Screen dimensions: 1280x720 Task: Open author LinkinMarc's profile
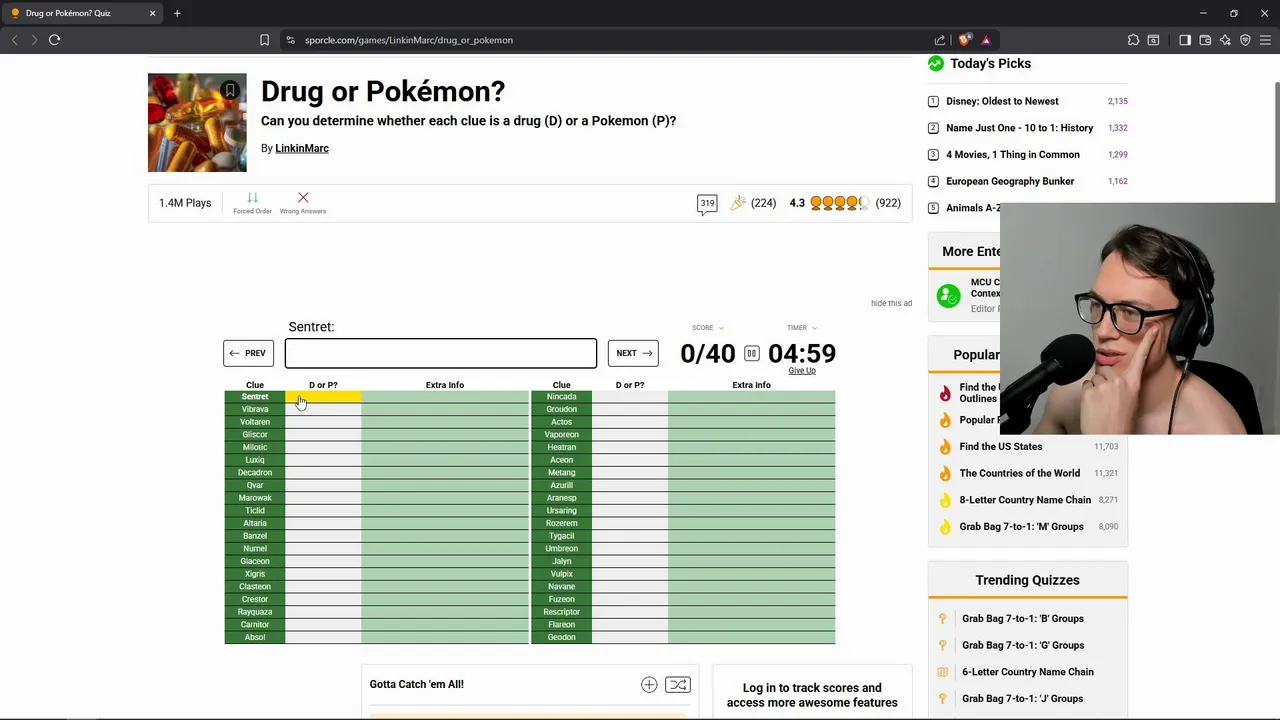(x=302, y=148)
